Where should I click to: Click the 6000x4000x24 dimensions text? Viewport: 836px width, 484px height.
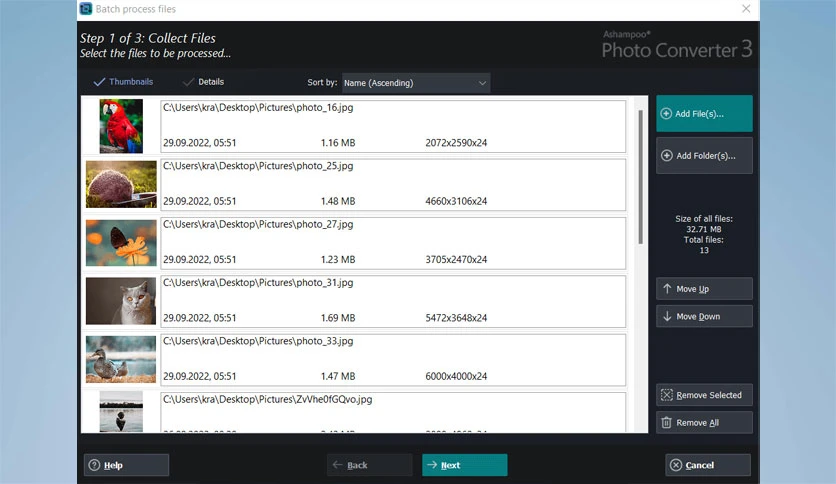(456, 376)
